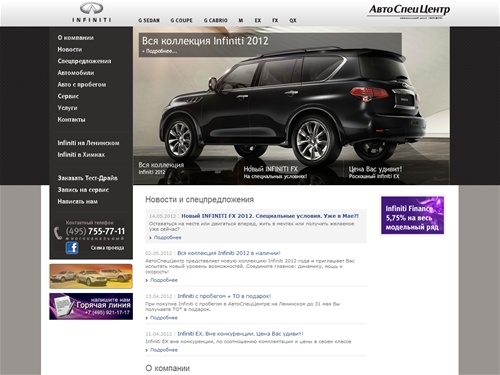Click 'Написать нам' link

78,201
